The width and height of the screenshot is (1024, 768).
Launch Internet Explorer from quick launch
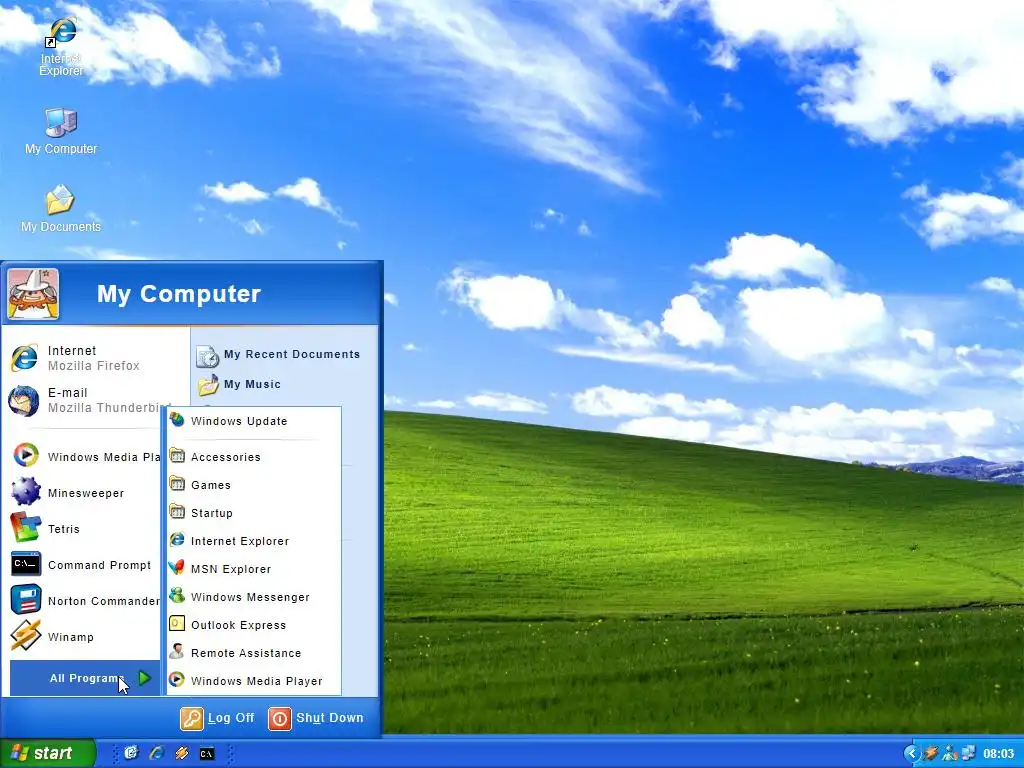pos(156,753)
